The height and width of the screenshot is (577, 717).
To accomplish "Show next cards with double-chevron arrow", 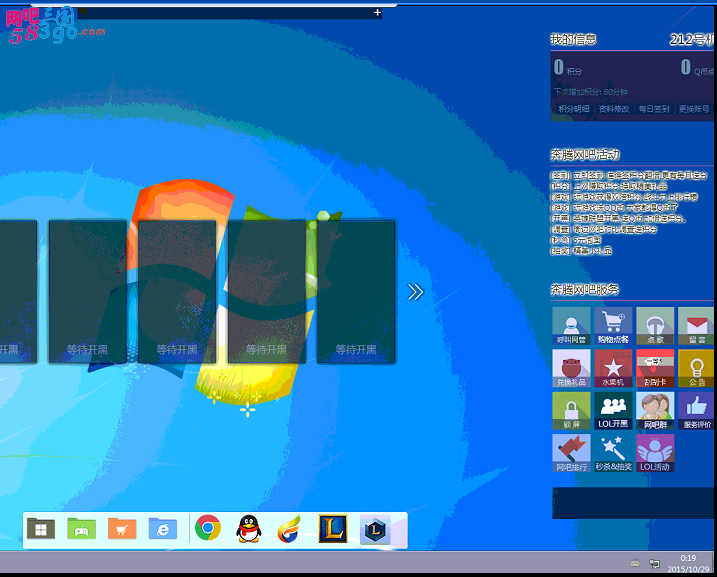I will coord(415,292).
